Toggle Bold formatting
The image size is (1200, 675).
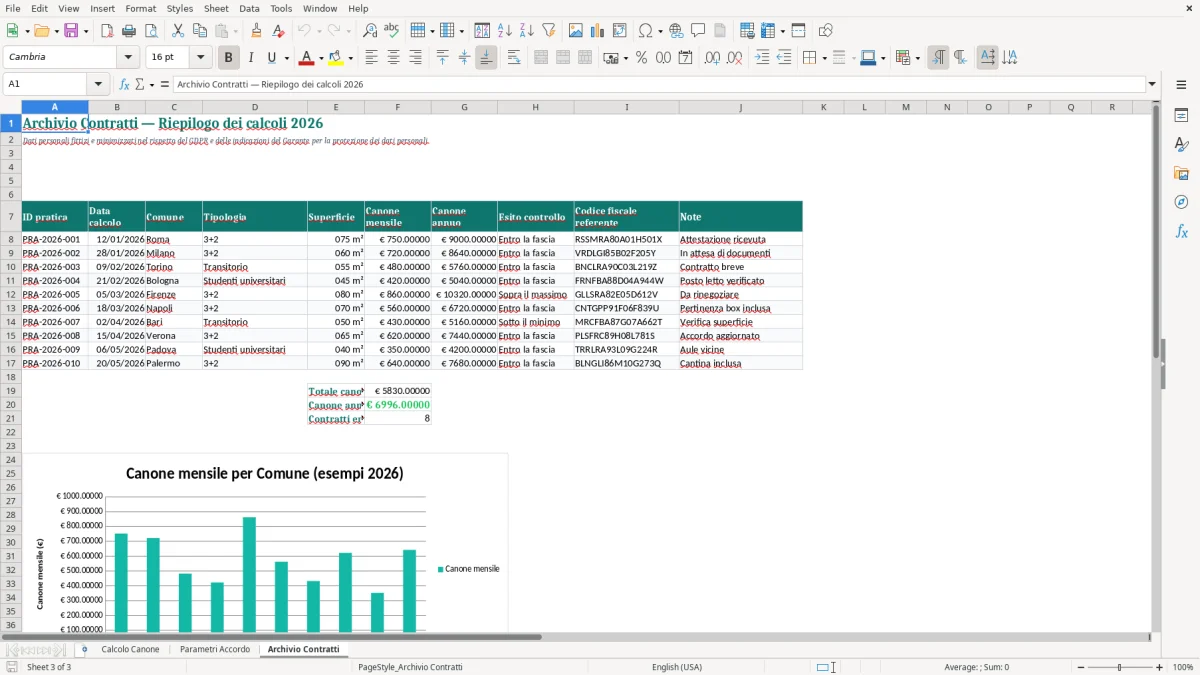point(228,57)
